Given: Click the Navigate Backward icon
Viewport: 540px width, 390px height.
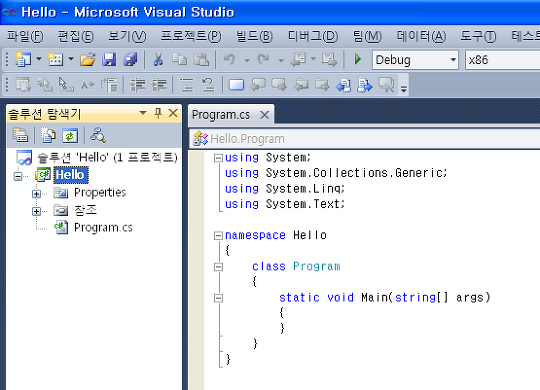Looking at the screenshot, I should [299, 60].
